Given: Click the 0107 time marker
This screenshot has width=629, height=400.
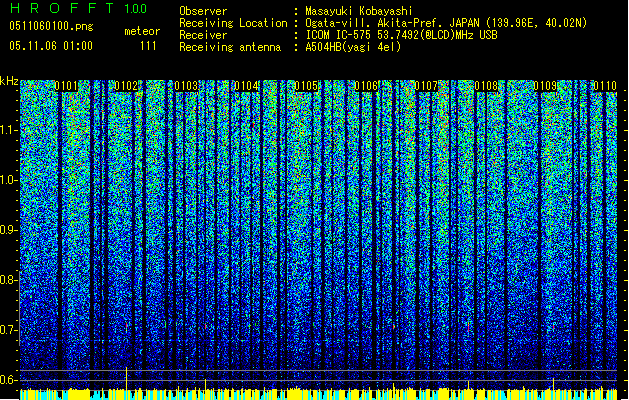Looking at the screenshot, I should tap(427, 87).
